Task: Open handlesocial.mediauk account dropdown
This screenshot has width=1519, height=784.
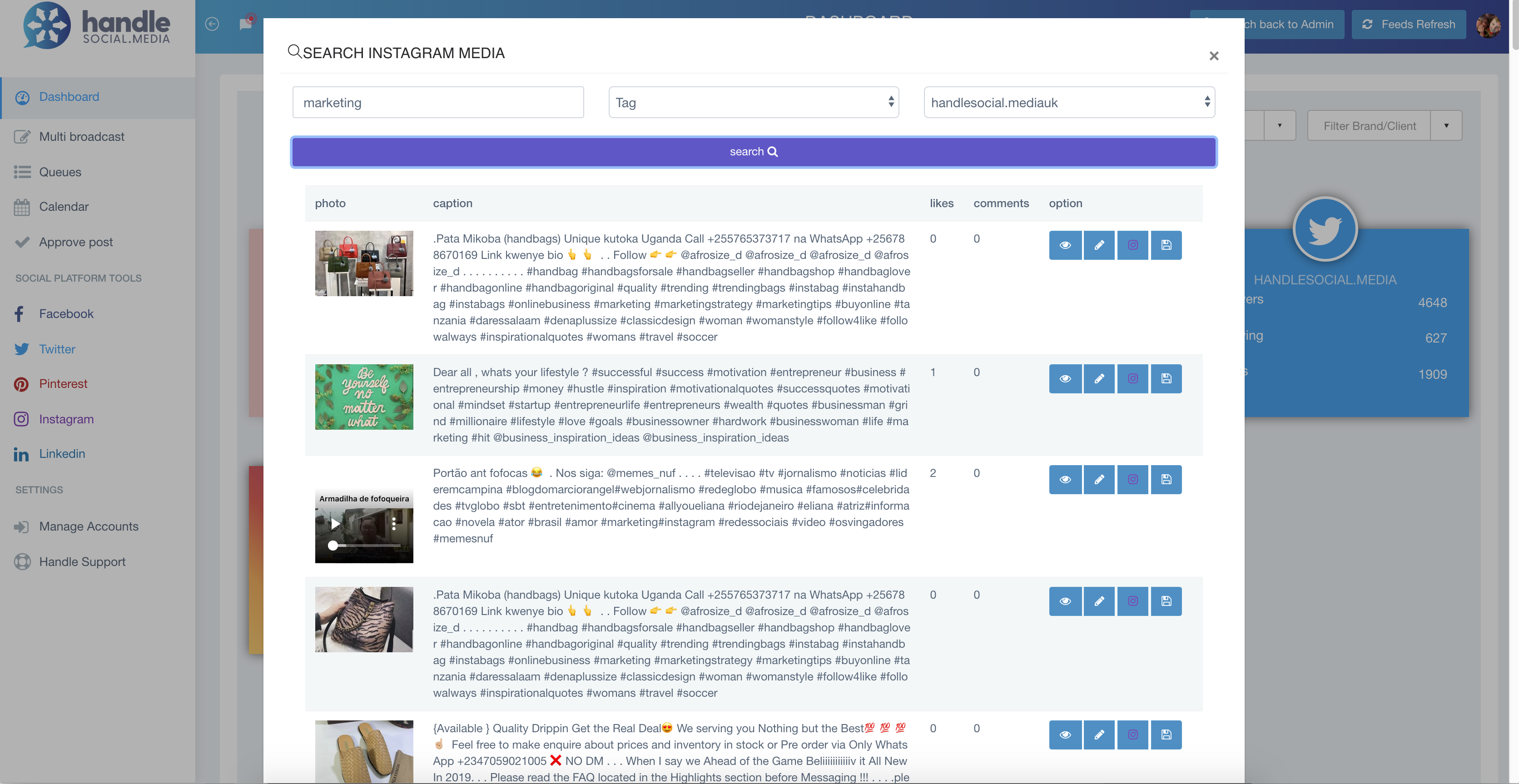Action: [x=1068, y=103]
